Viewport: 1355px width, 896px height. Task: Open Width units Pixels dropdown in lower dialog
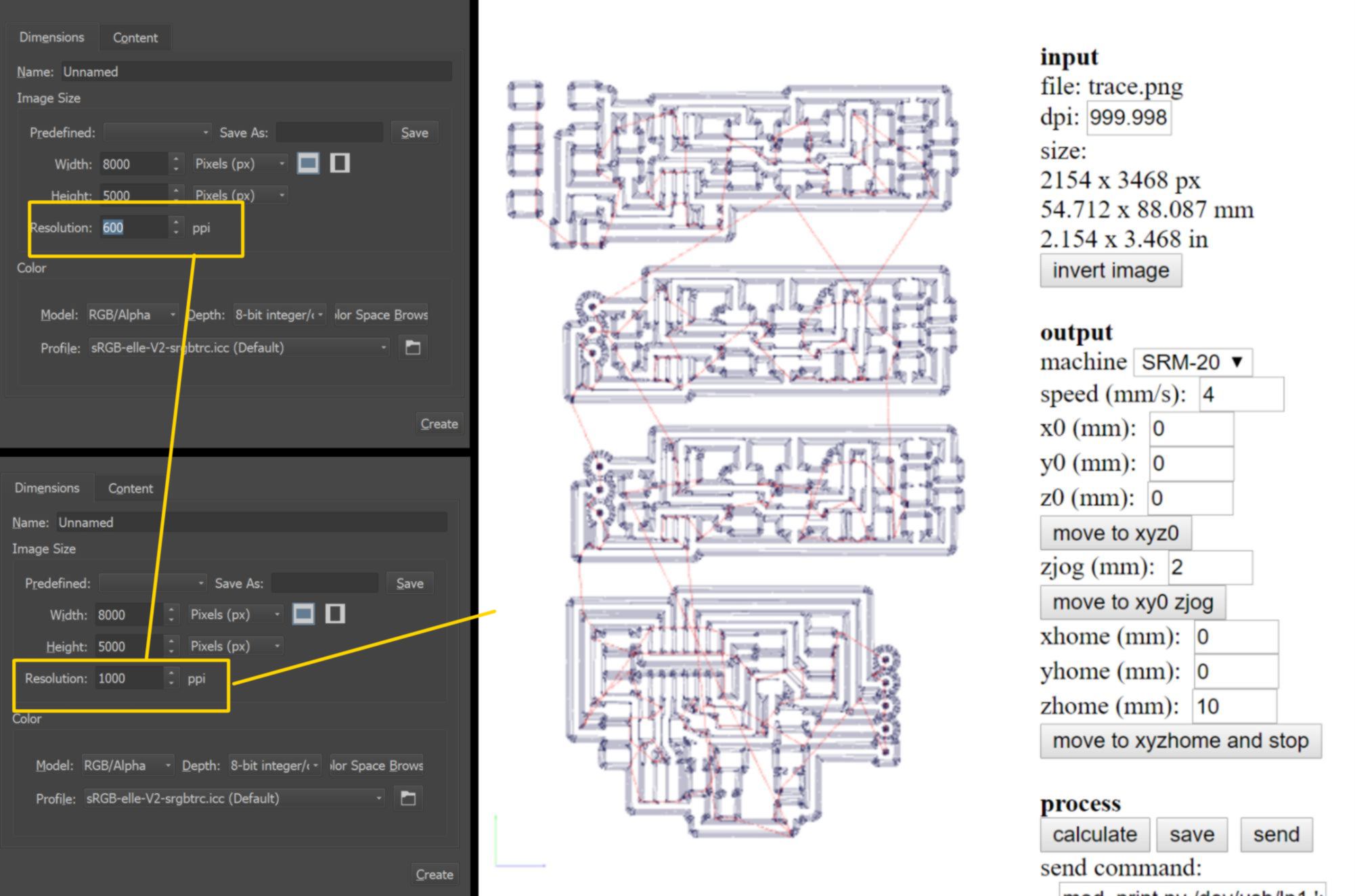(x=235, y=614)
